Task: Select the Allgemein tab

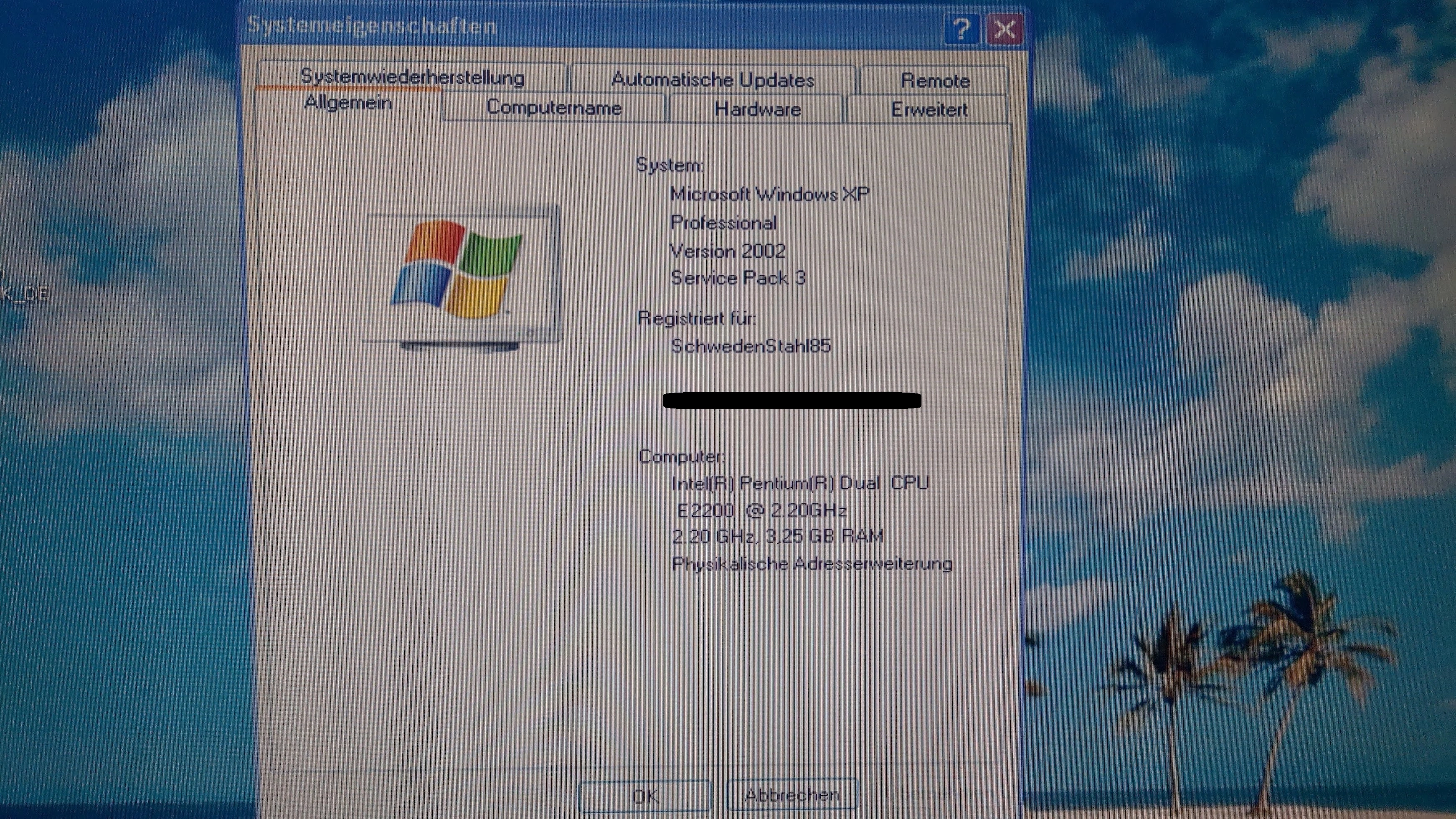Action: 348,104
